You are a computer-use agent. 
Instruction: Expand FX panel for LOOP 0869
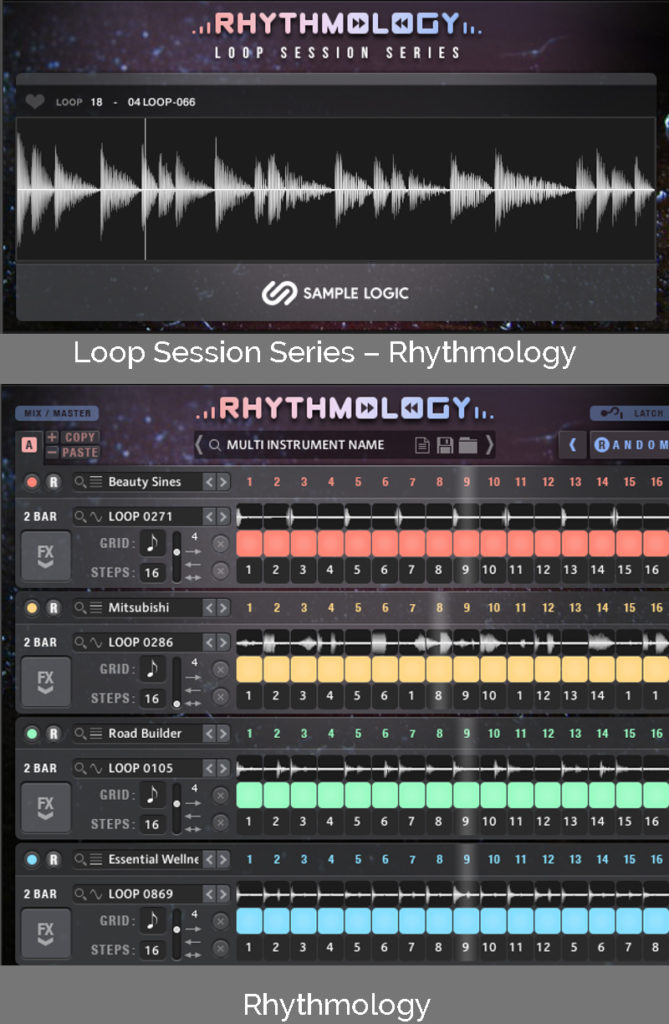[45, 934]
